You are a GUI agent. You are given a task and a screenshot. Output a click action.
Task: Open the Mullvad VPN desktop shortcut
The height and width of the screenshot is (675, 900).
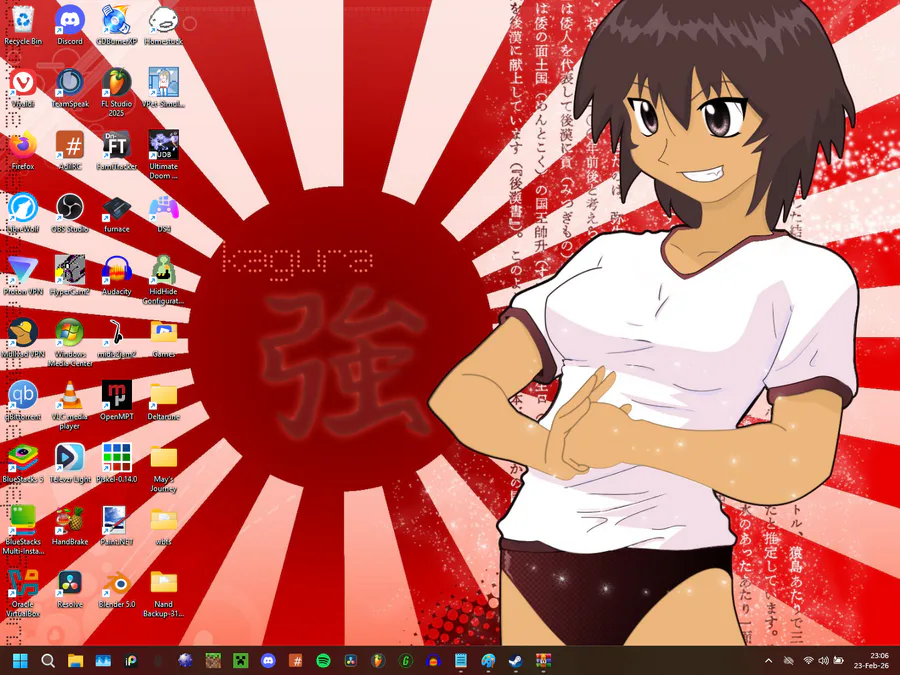23,339
